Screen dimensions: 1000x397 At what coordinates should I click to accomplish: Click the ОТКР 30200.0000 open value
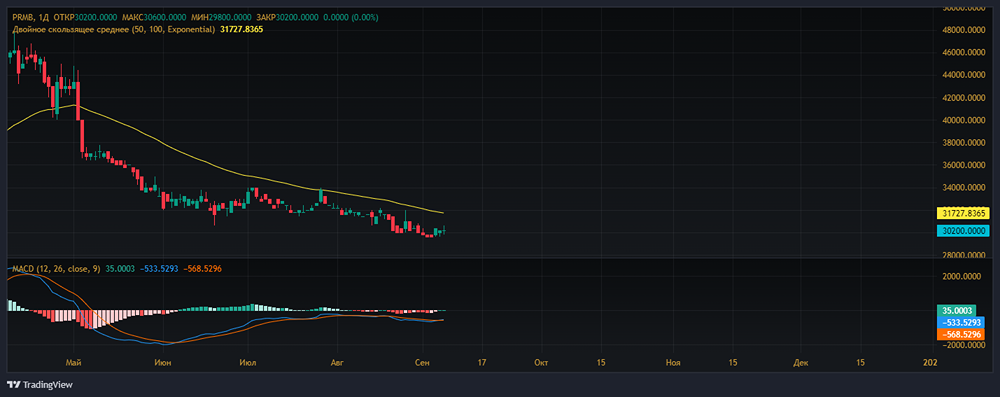(x=86, y=18)
